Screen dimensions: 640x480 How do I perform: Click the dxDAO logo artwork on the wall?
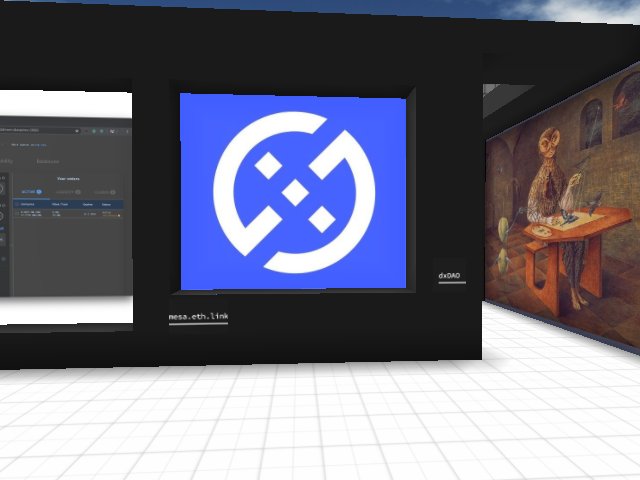pos(293,192)
